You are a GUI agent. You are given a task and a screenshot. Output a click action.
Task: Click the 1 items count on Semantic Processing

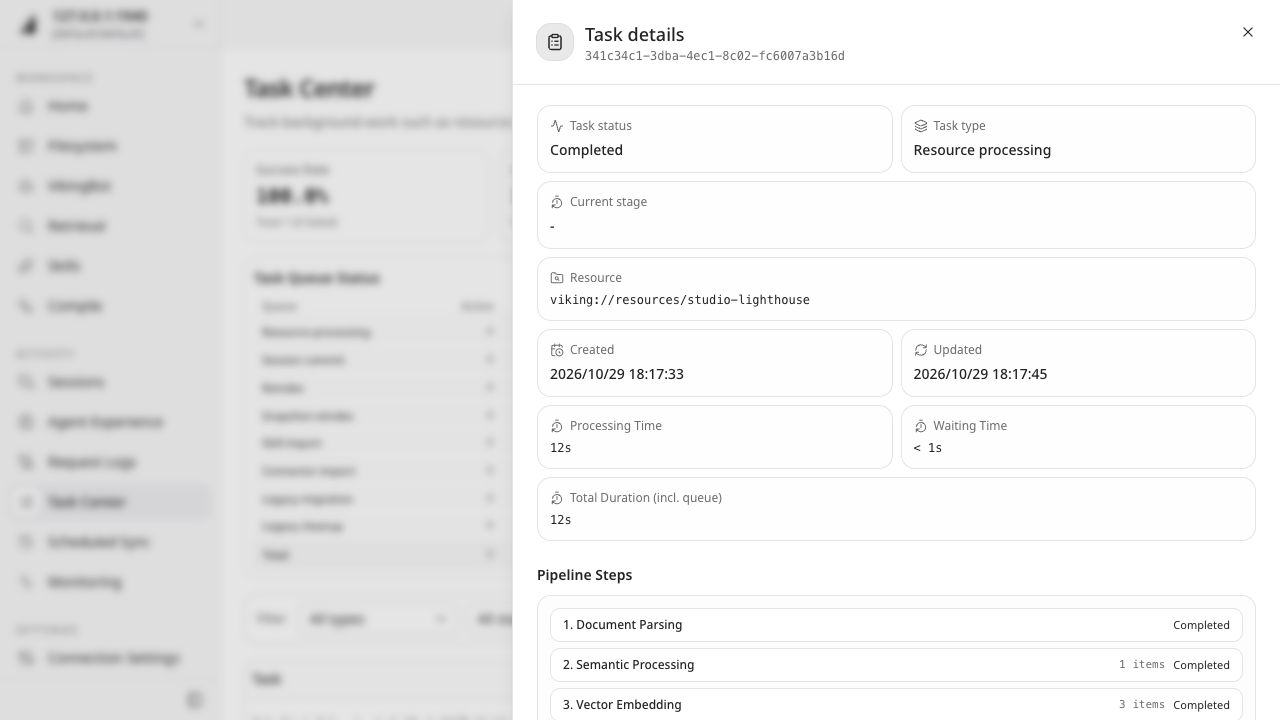click(x=1142, y=664)
